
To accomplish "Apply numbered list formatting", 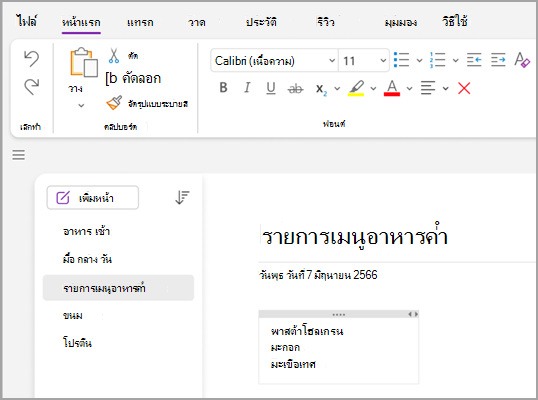I will coord(437,60).
